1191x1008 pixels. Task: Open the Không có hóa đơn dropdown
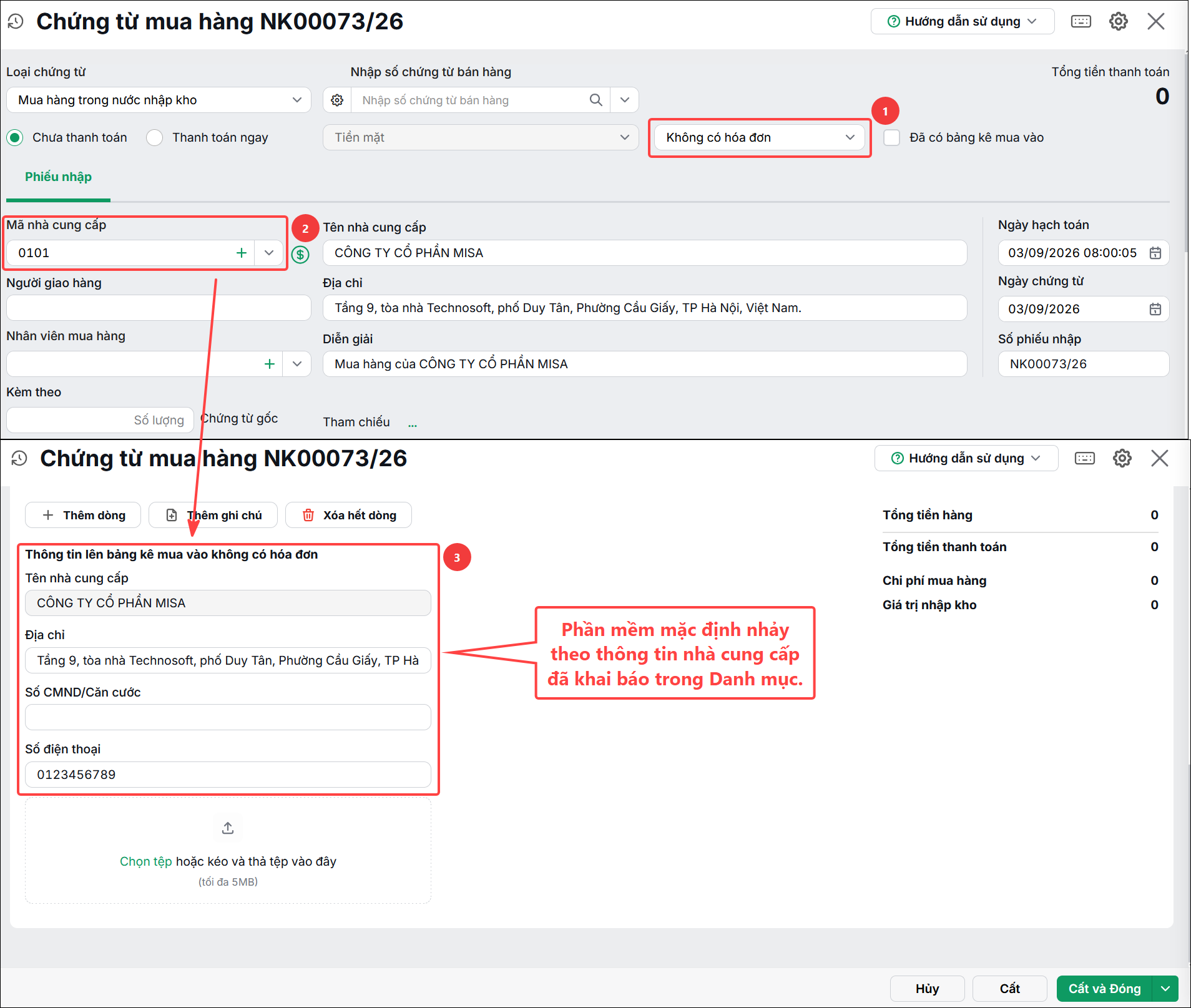(x=760, y=137)
